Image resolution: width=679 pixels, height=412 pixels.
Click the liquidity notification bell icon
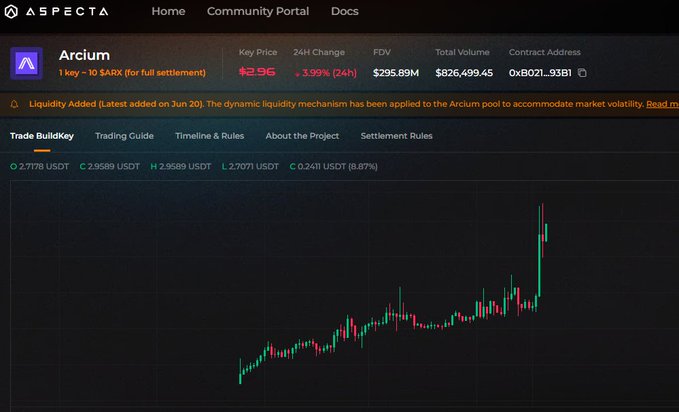pos(14,104)
